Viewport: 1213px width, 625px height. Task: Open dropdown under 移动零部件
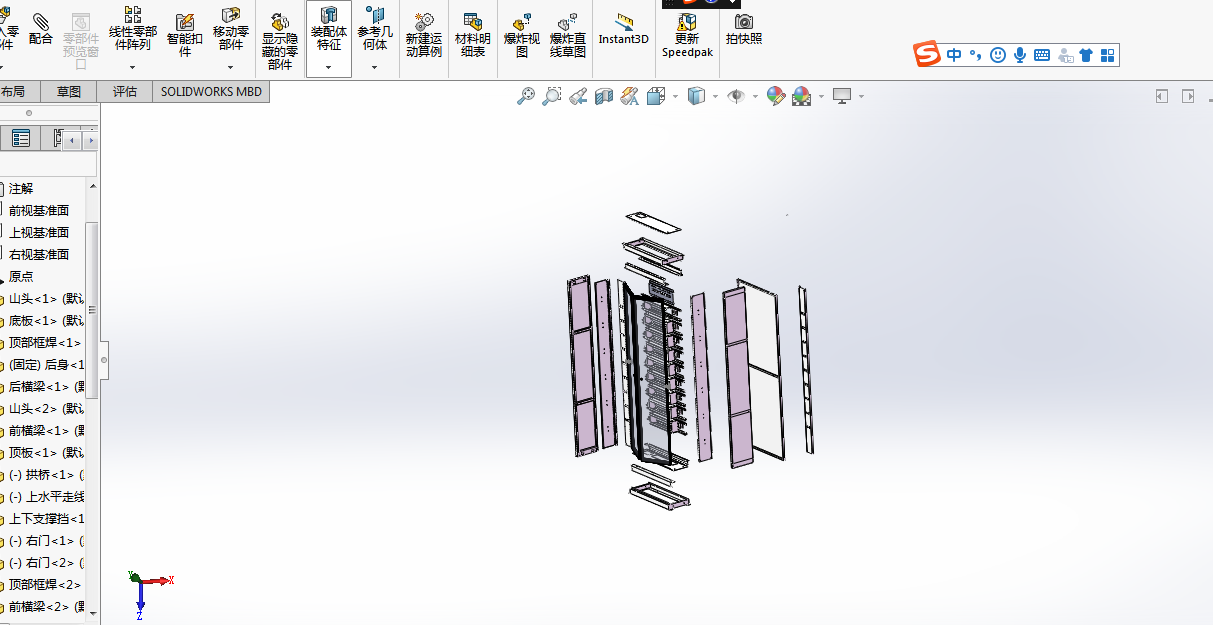coord(231,67)
